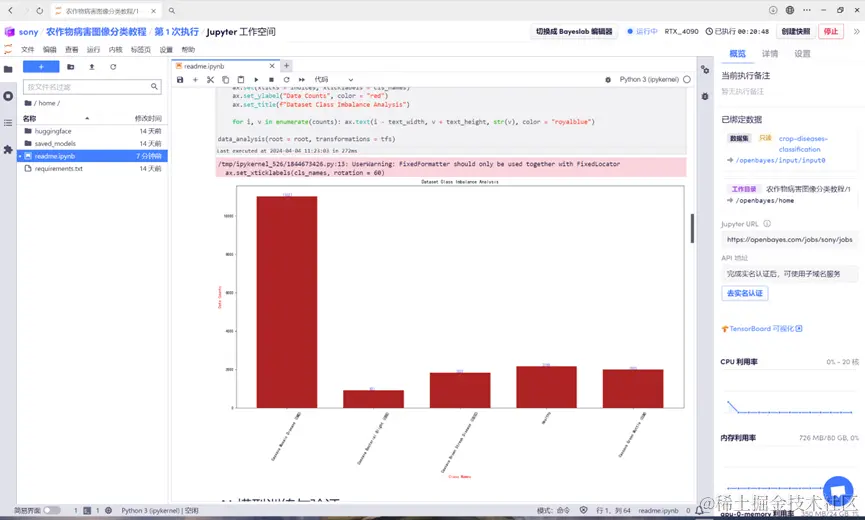Switch to the 详情 tab

pyautogui.click(x=770, y=53)
